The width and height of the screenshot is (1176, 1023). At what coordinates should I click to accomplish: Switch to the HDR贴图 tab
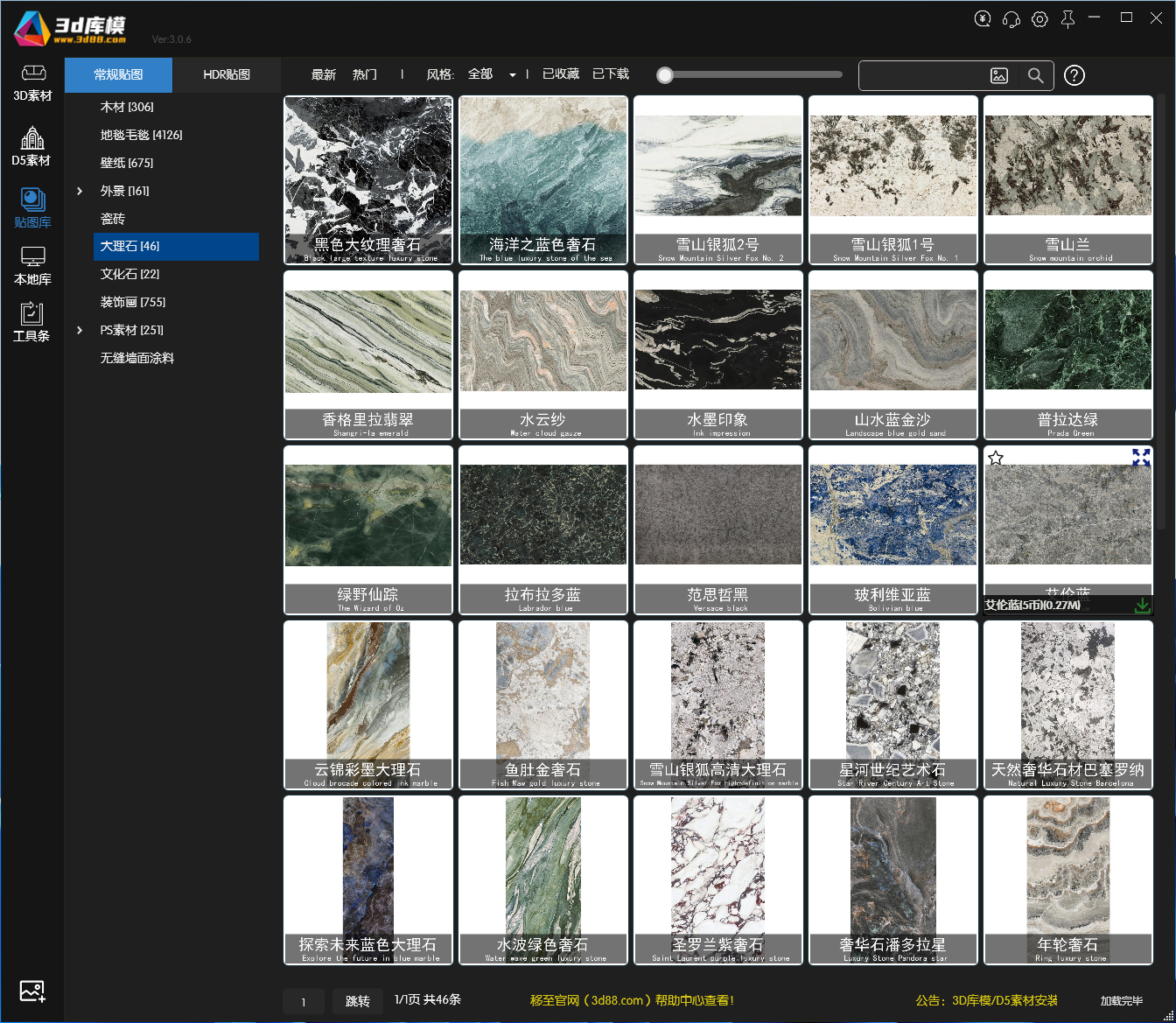[x=227, y=75]
